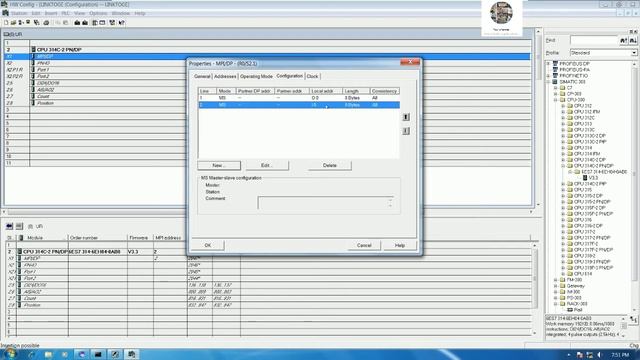This screenshot has height=360, width=640.
Task: Open the Profile Standard dropdown
Action: [x=633, y=53]
